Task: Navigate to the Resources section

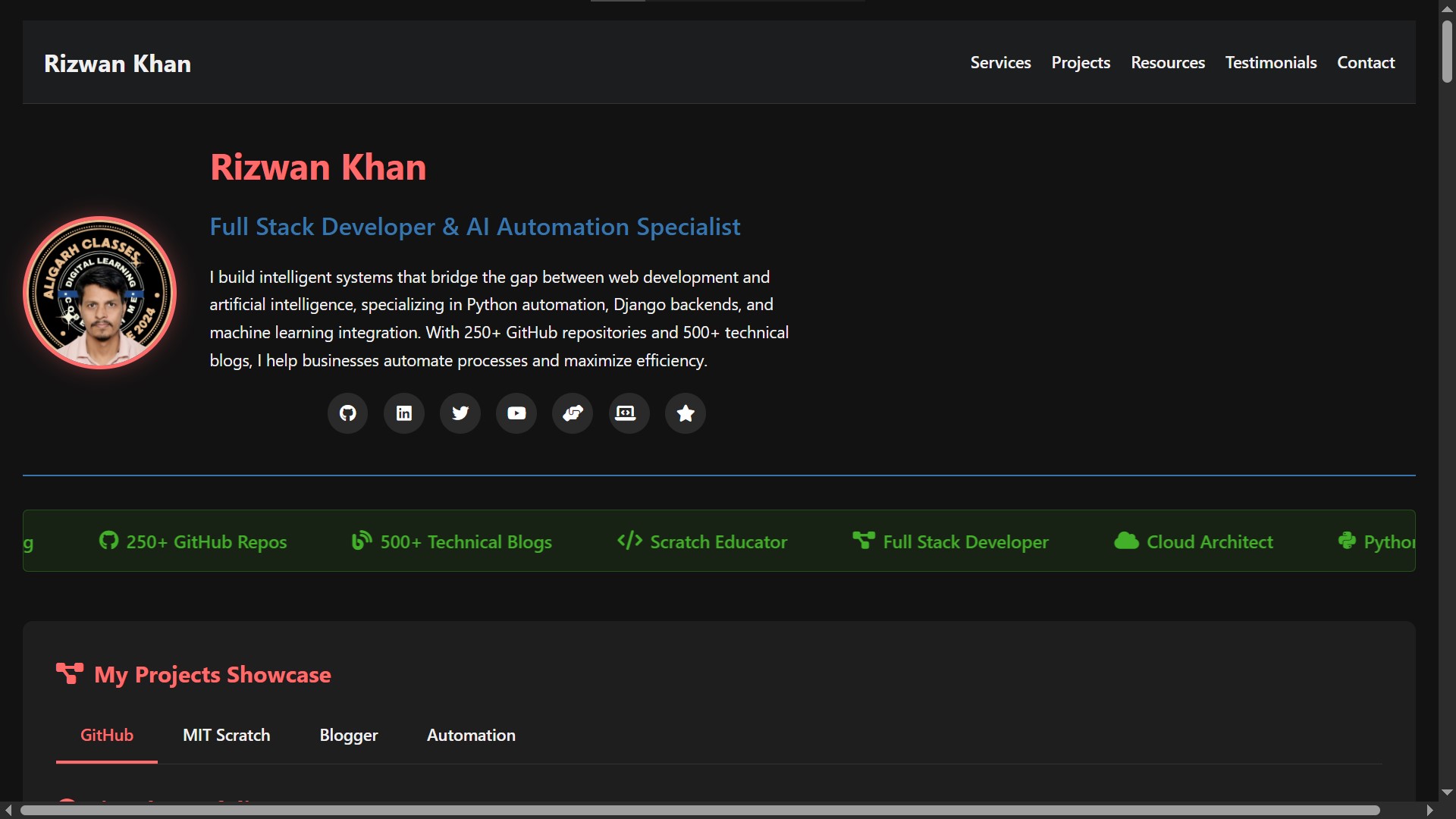Action: [1168, 63]
